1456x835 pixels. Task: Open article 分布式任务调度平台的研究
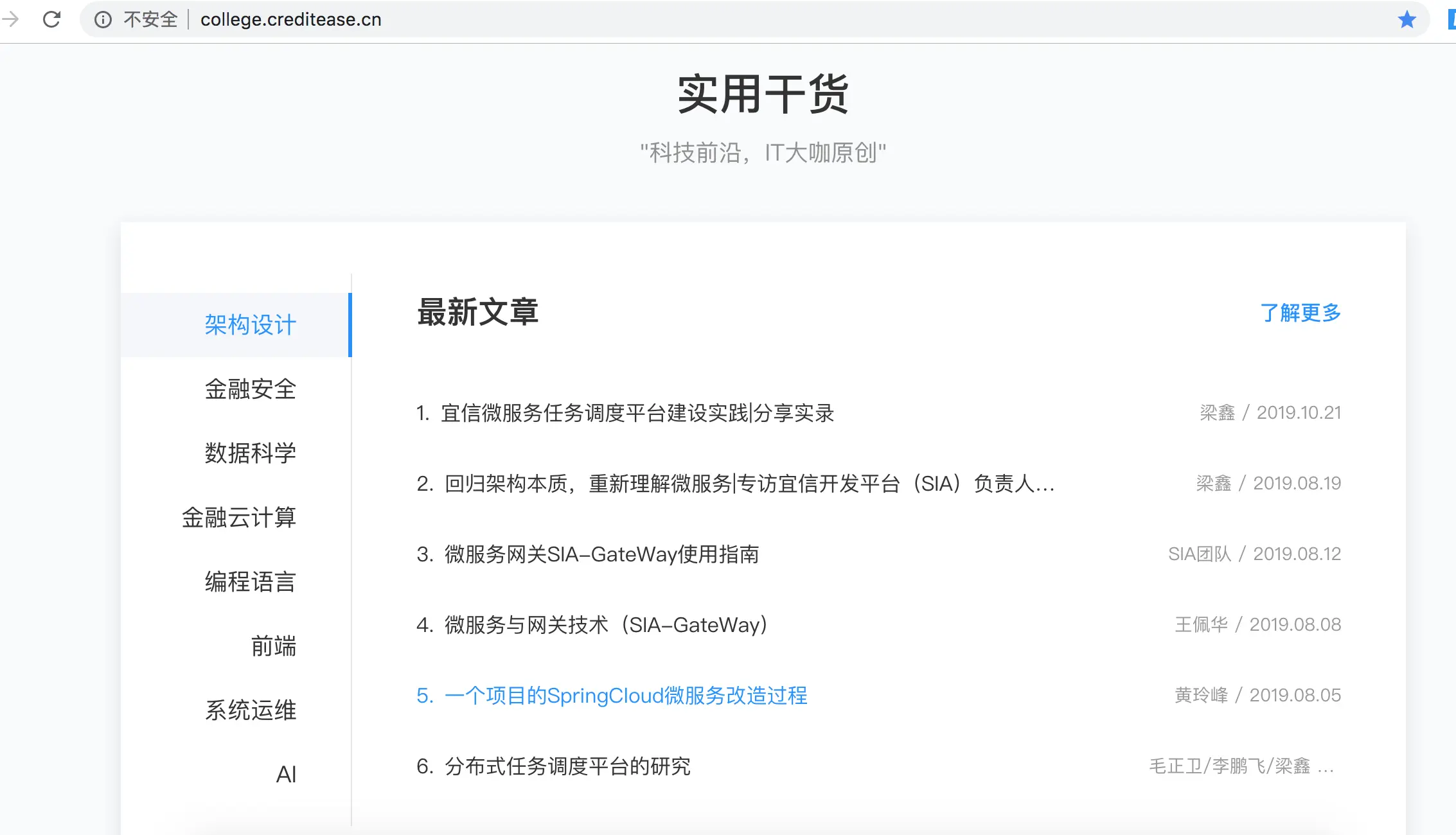[x=567, y=766]
